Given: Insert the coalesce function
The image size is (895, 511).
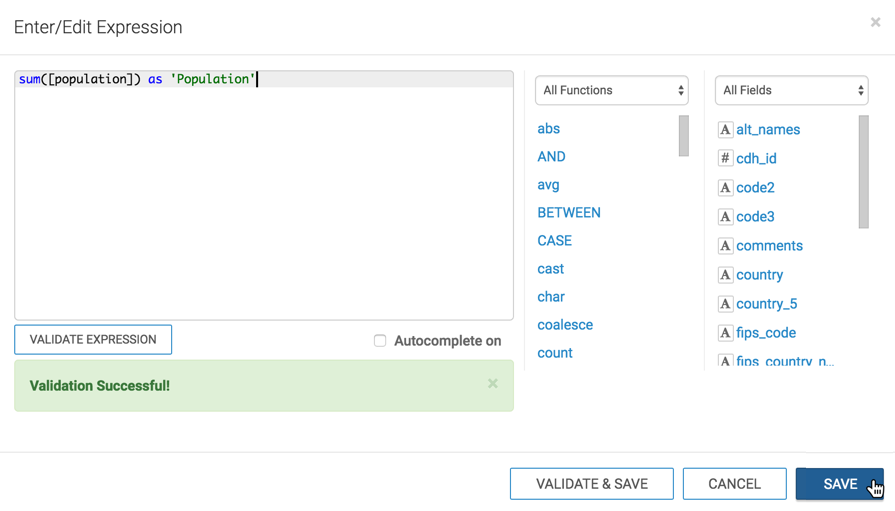Looking at the screenshot, I should click(x=565, y=325).
